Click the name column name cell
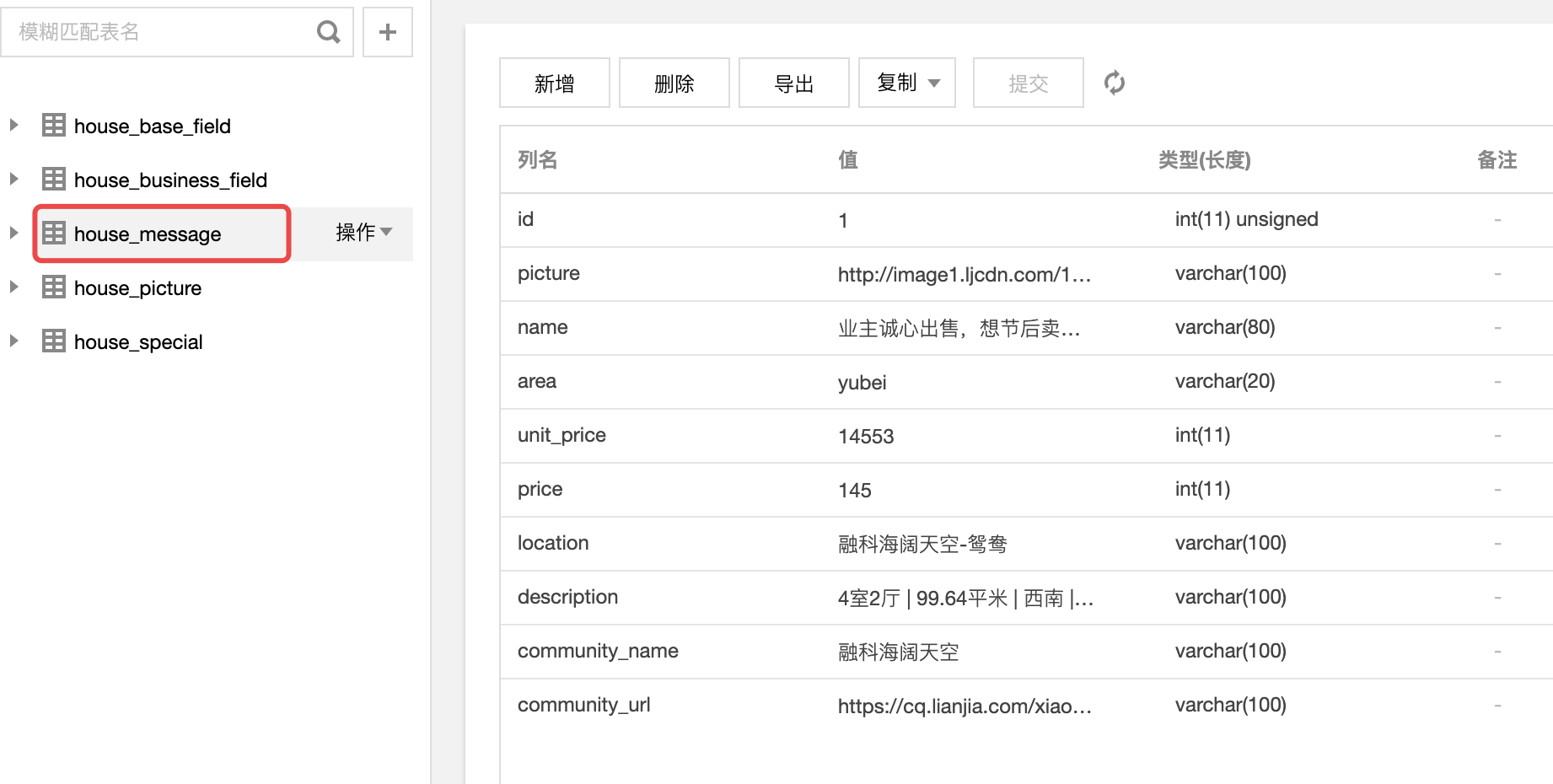 (543, 327)
